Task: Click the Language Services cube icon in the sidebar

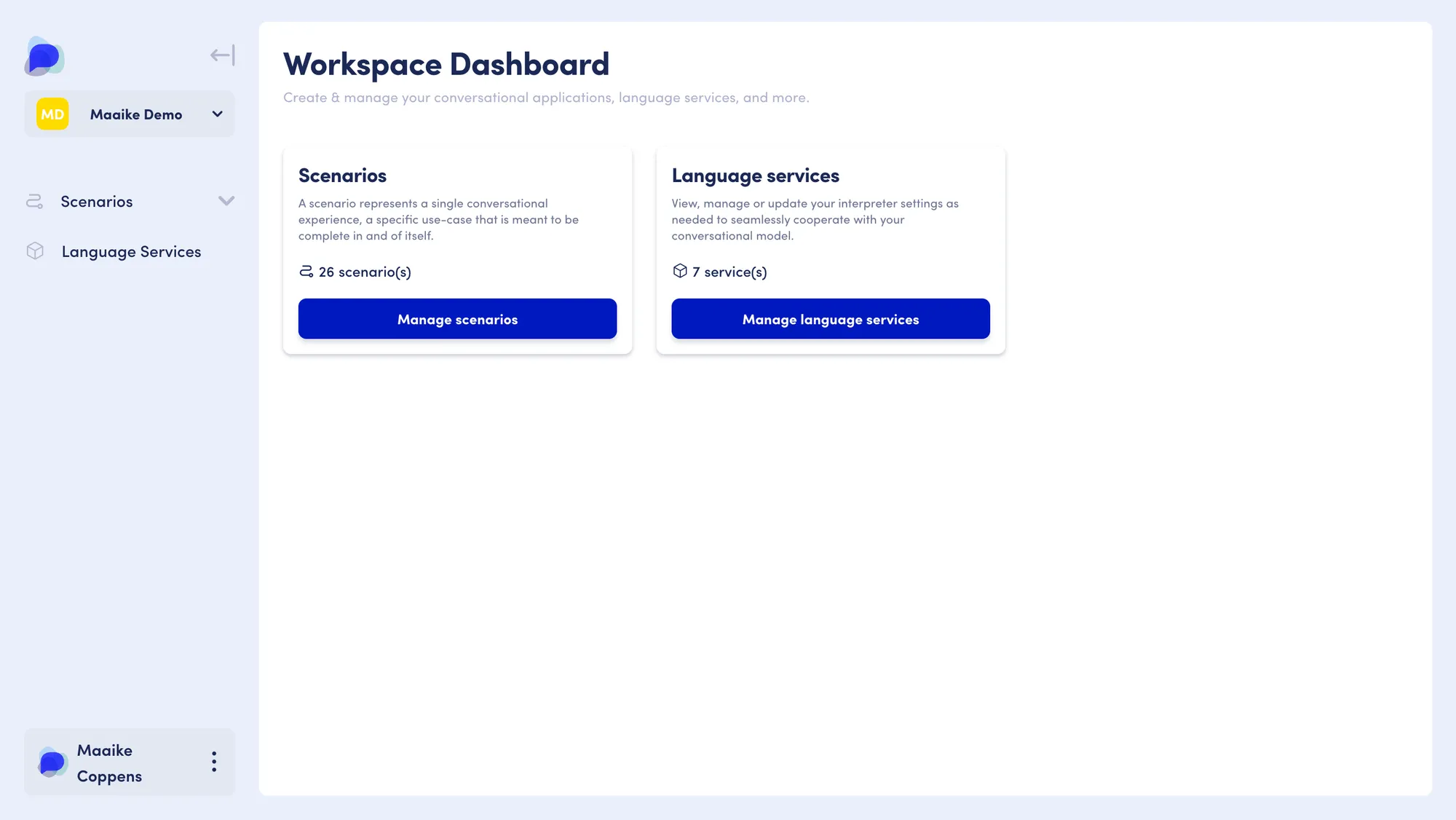Action: pos(35,251)
